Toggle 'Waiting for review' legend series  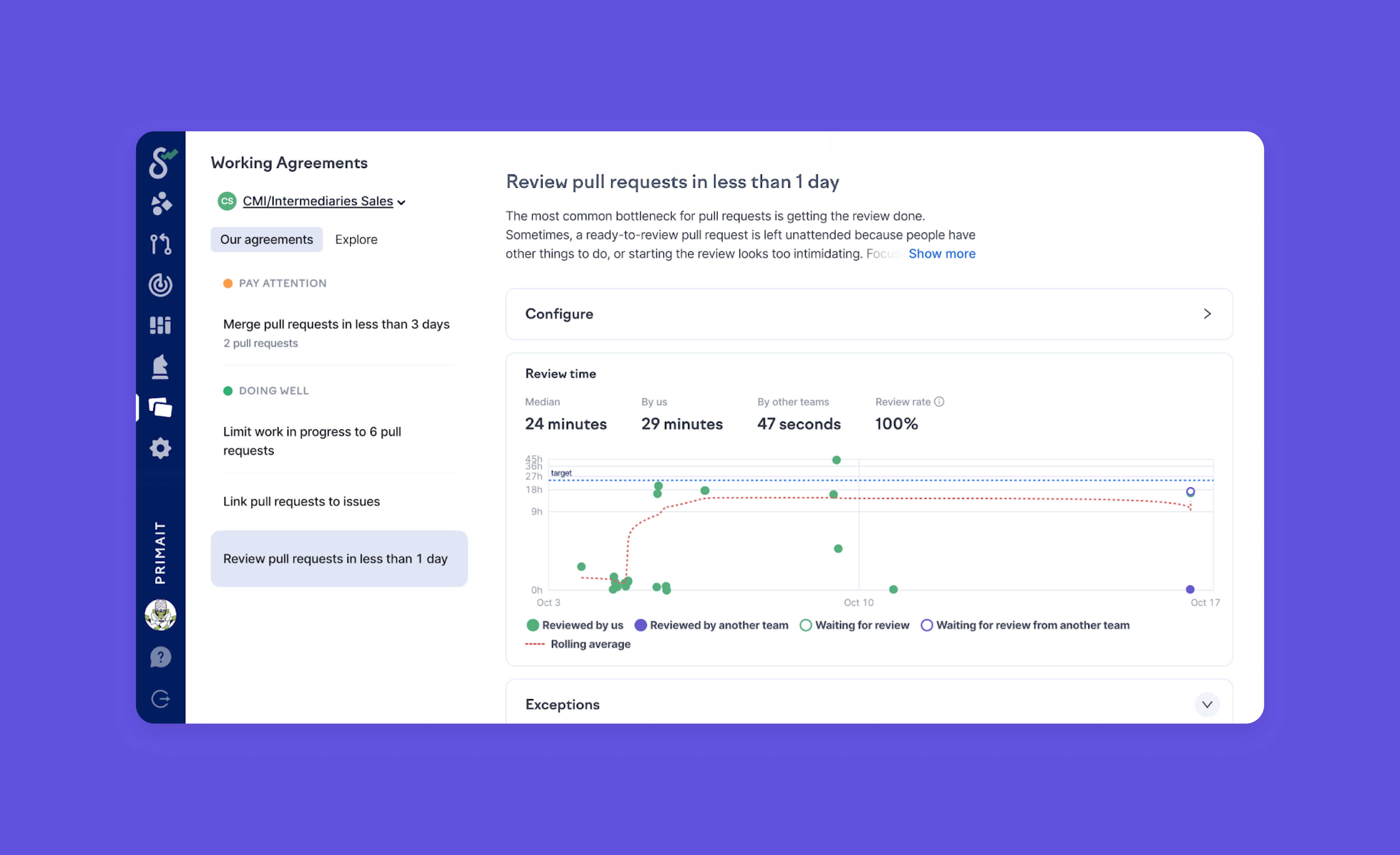[x=855, y=625]
